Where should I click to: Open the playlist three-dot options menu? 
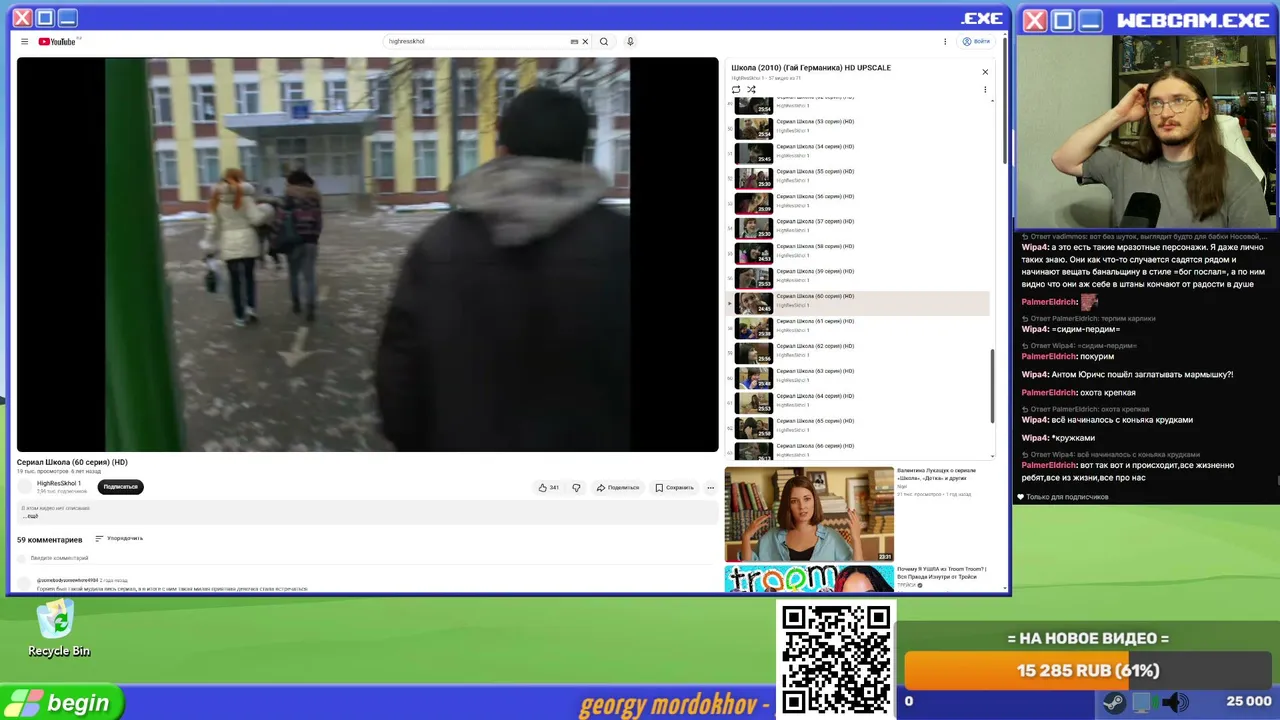(985, 90)
